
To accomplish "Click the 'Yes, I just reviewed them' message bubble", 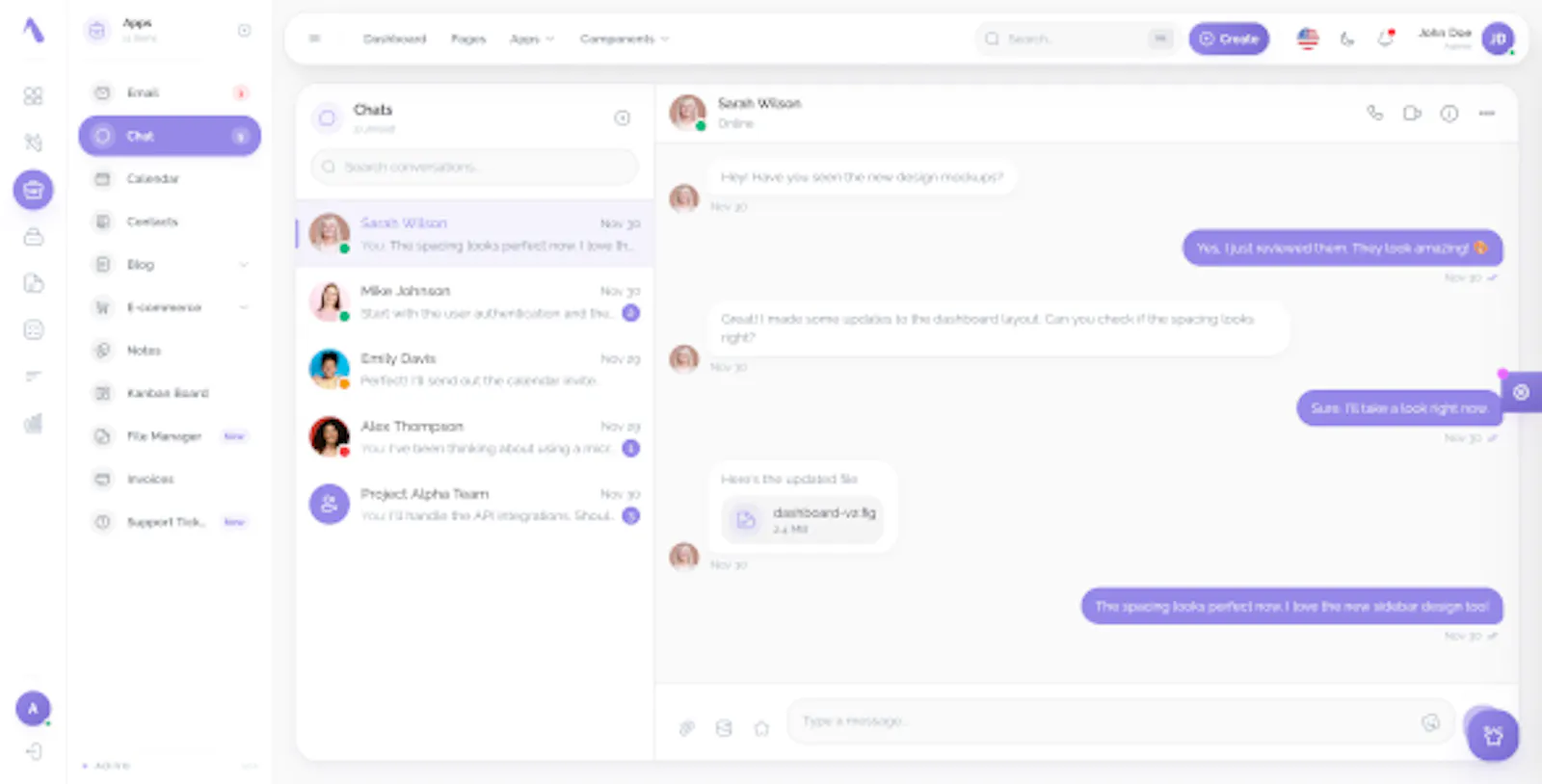I will 1343,248.
